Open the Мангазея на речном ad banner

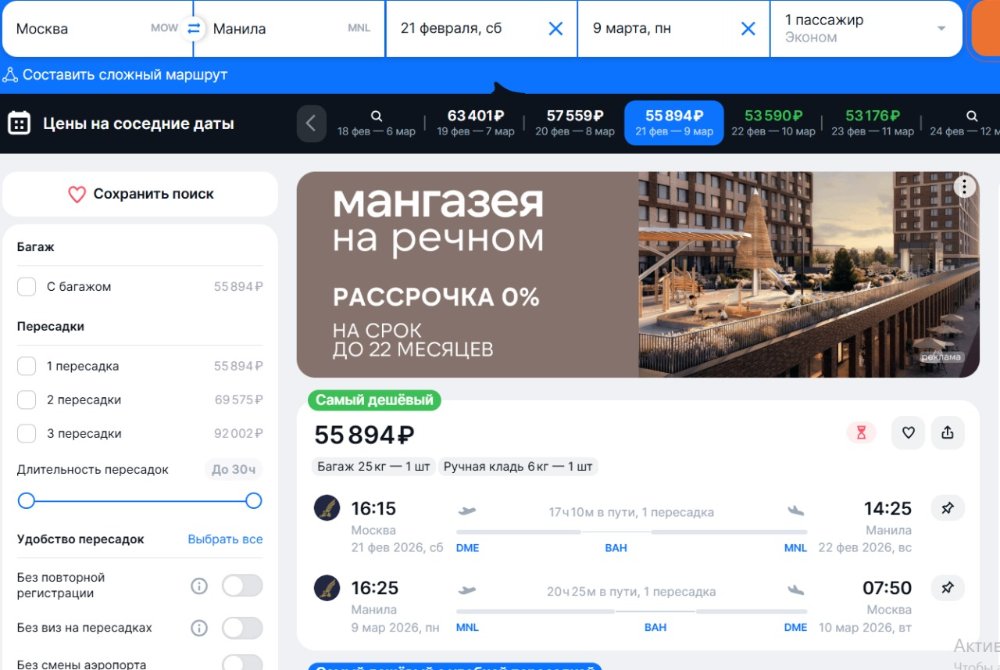pyautogui.click(x=638, y=275)
